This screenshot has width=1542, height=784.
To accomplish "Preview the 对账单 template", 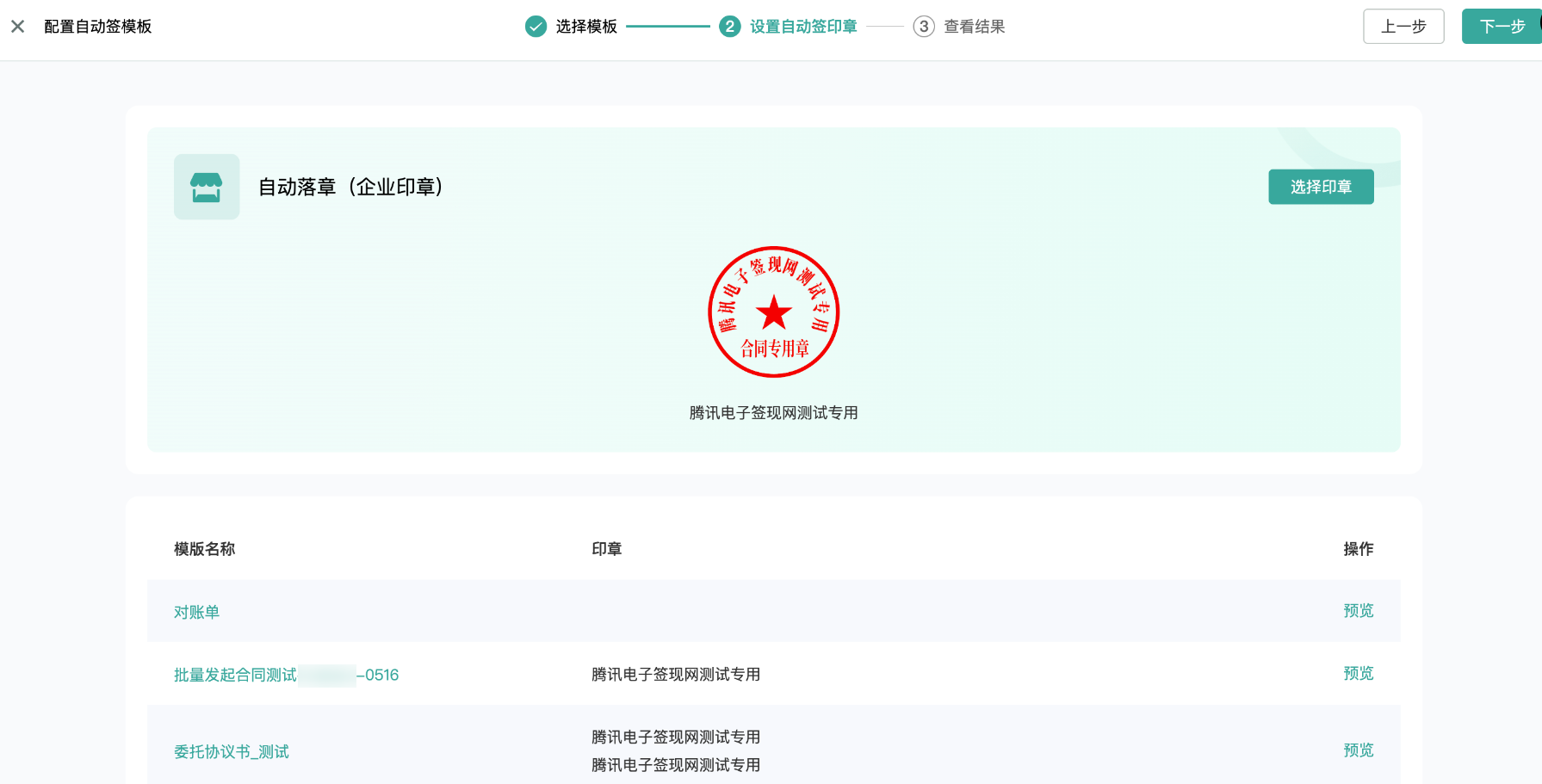I will pyautogui.click(x=1358, y=611).
